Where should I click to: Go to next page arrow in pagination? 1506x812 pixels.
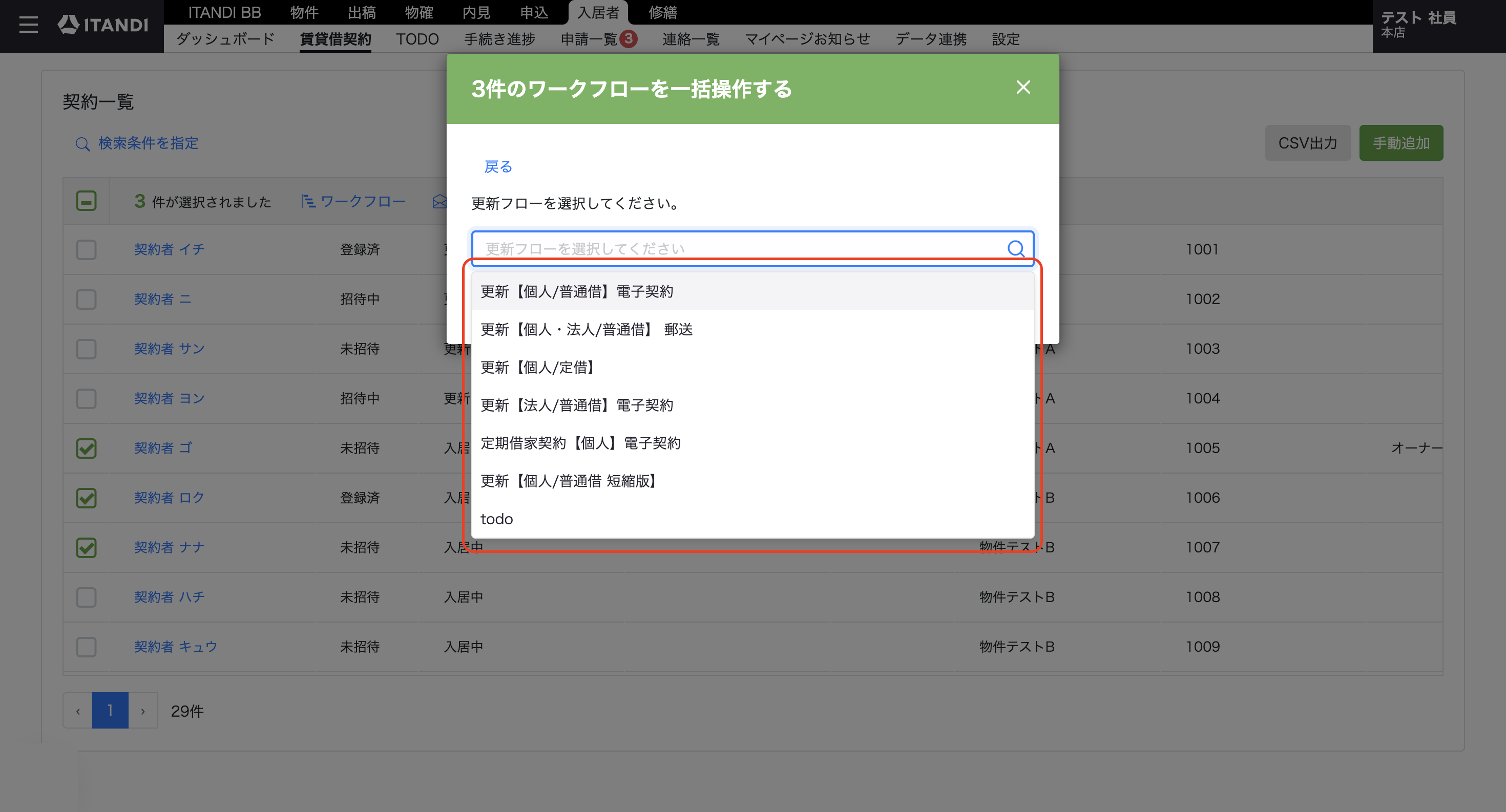pyautogui.click(x=142, y=711)
